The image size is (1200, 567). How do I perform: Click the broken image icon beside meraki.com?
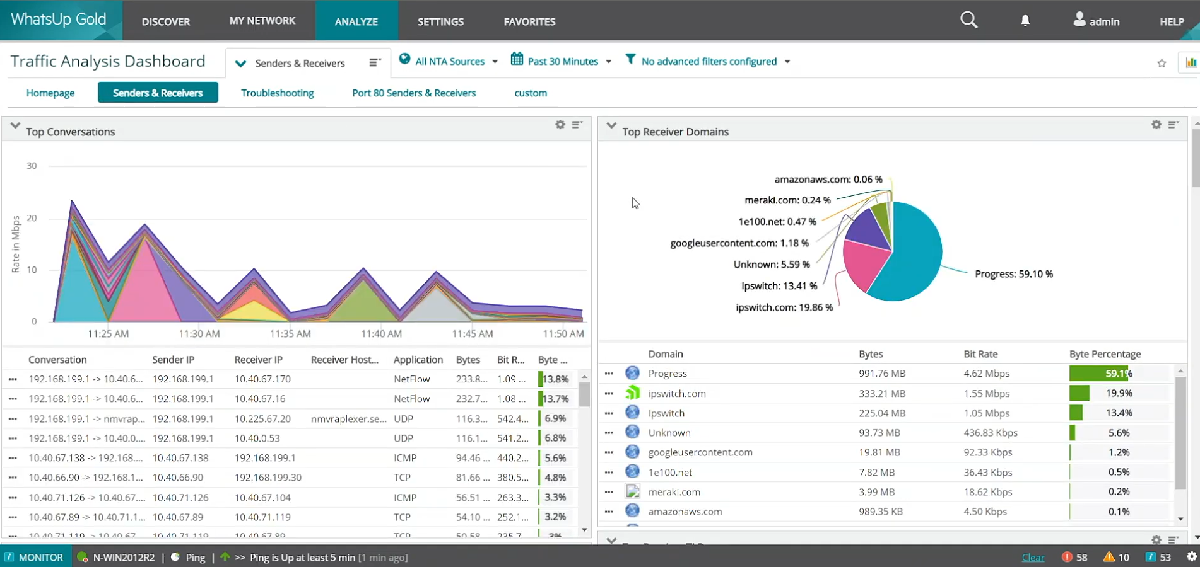632,491
